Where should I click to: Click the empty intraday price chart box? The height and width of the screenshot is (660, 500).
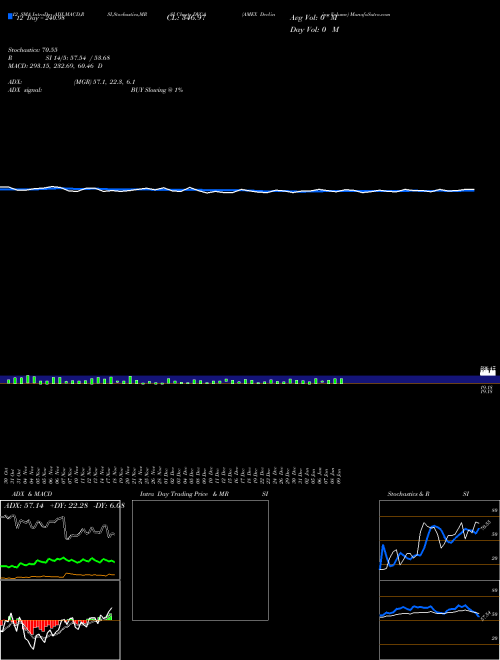click(200, 560)
